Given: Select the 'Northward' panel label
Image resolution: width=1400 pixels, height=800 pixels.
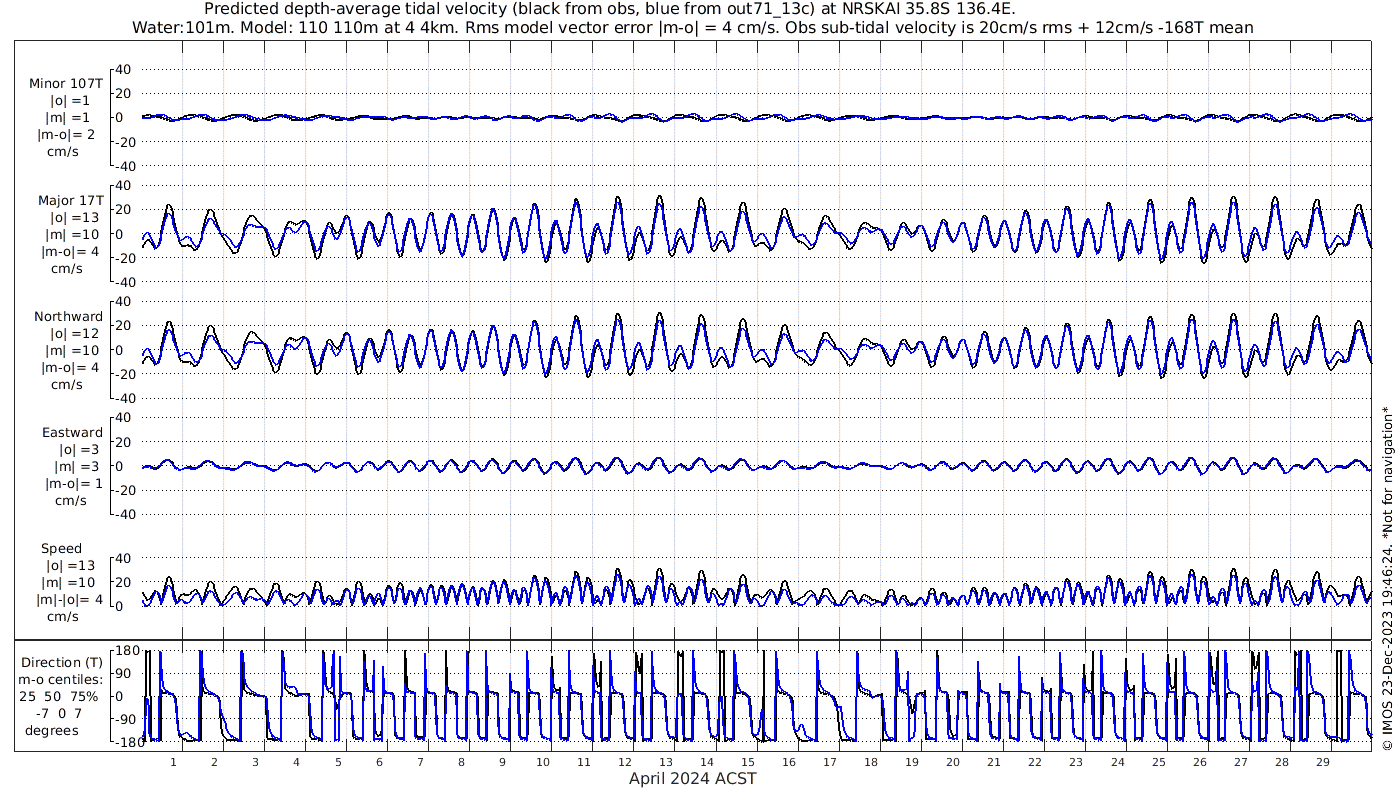Looking at the screenshot, I should click(x=68, y=317).
